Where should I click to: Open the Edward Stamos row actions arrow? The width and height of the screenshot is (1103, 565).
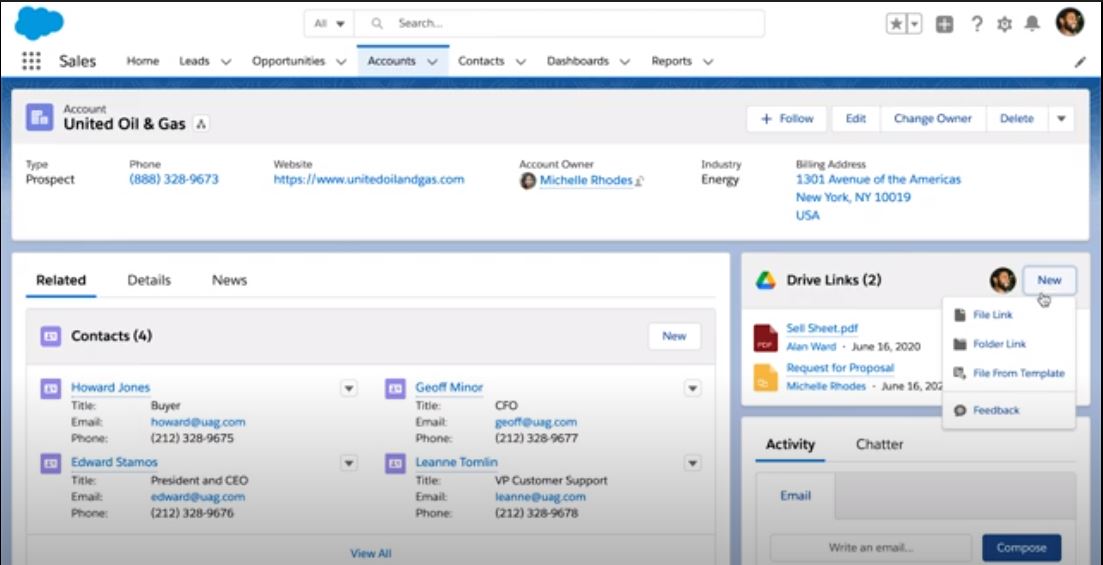(x=349, y=463)
